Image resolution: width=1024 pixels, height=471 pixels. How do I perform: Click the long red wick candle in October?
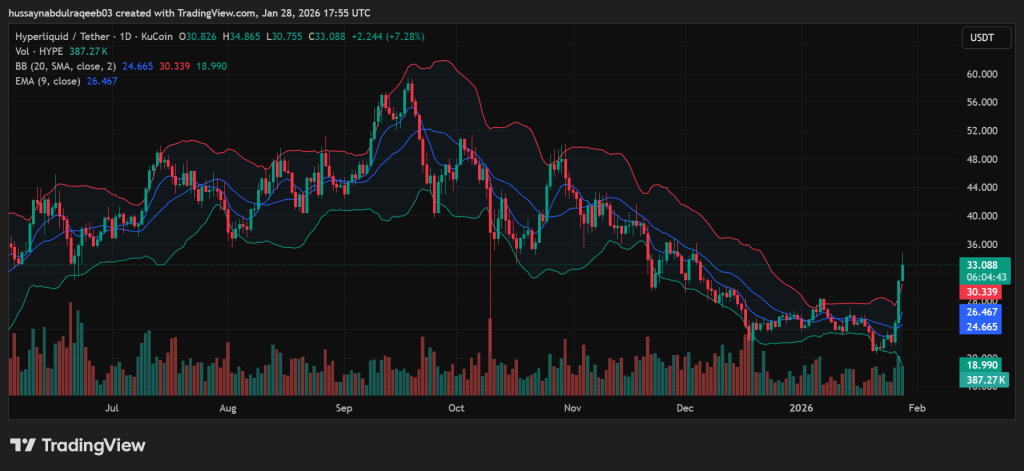click(490, 300)
